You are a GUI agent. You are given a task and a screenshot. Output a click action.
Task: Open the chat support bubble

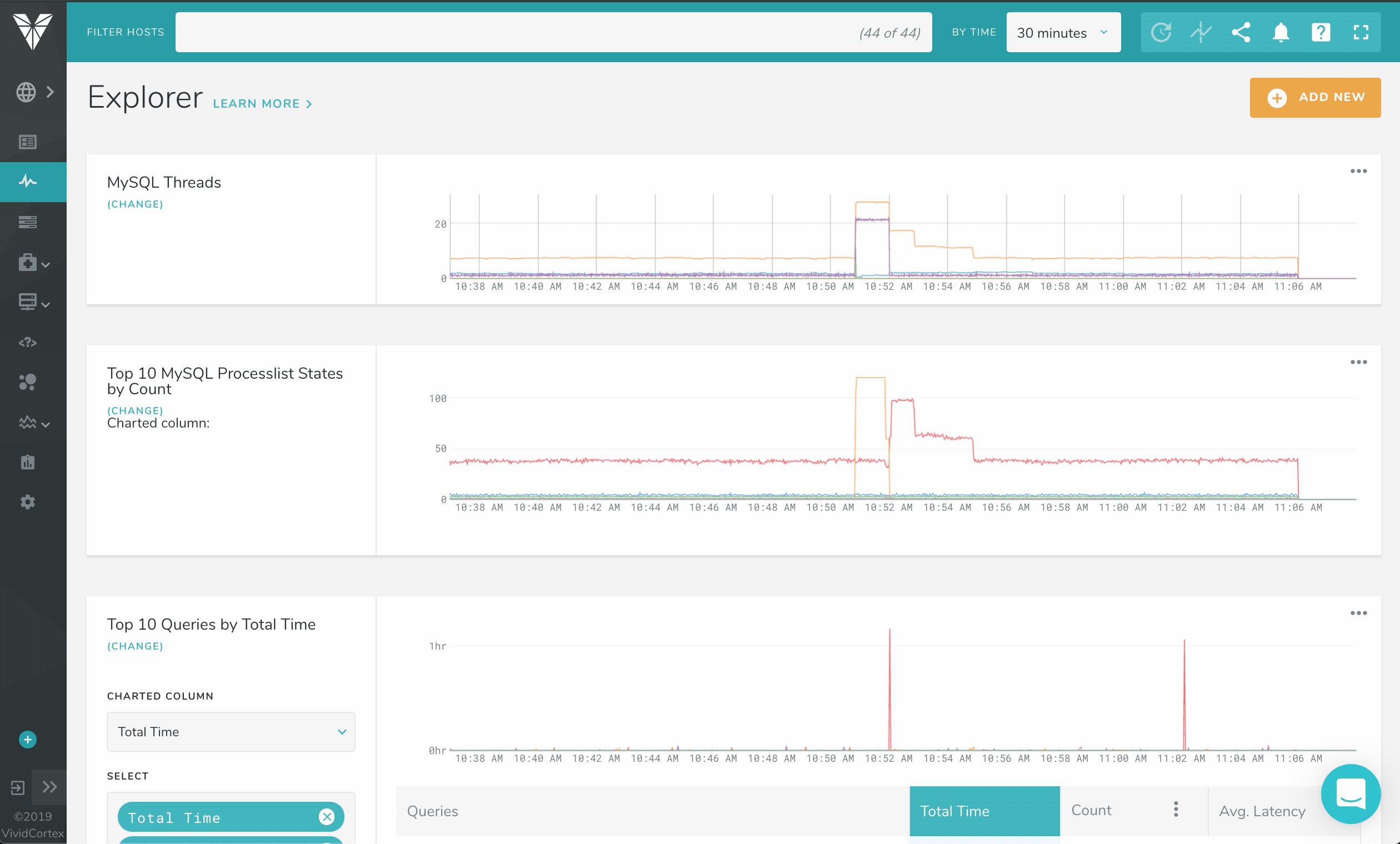coord(1351,793)
